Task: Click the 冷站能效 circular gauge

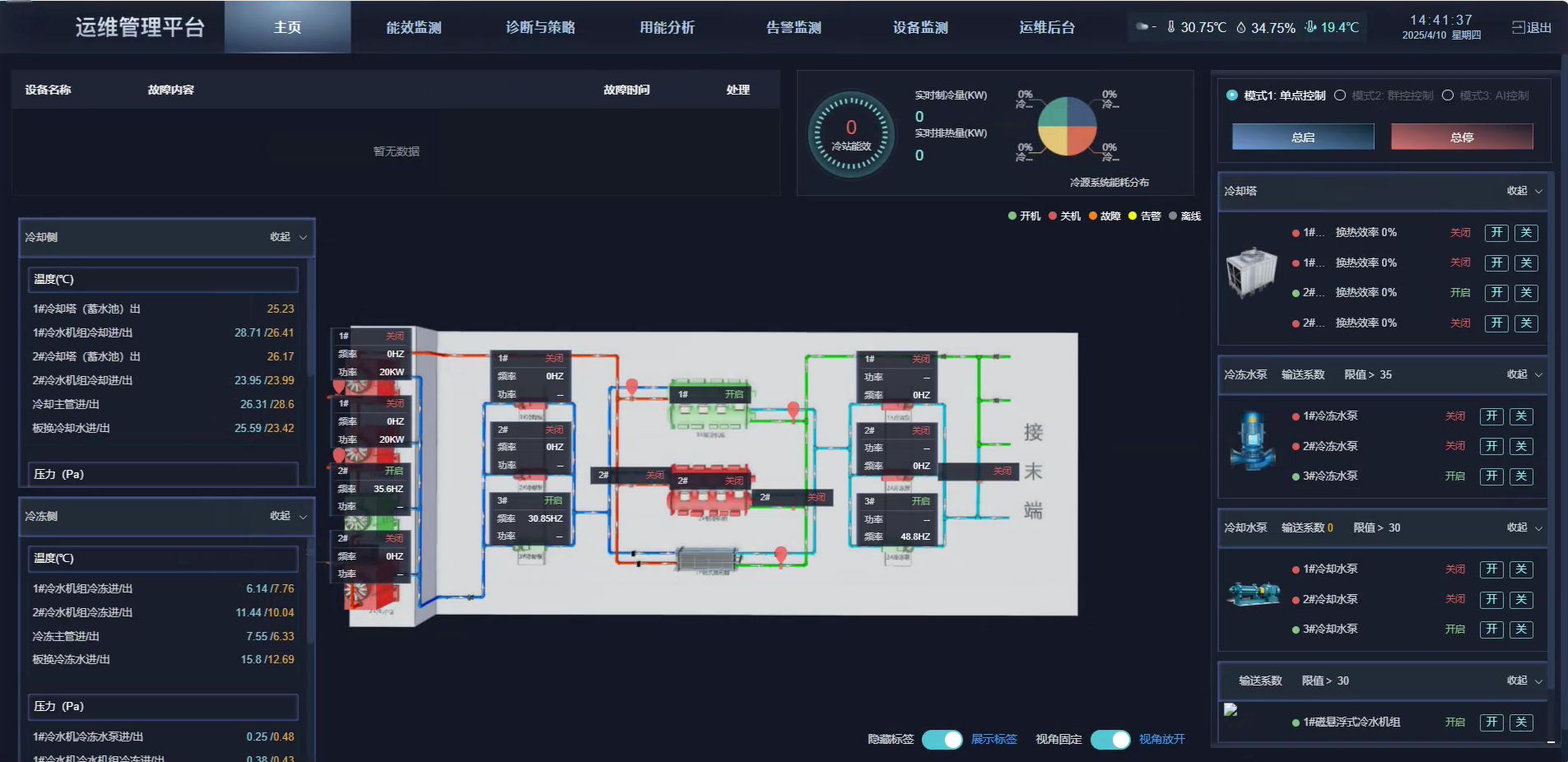Action: pos(851,135)
